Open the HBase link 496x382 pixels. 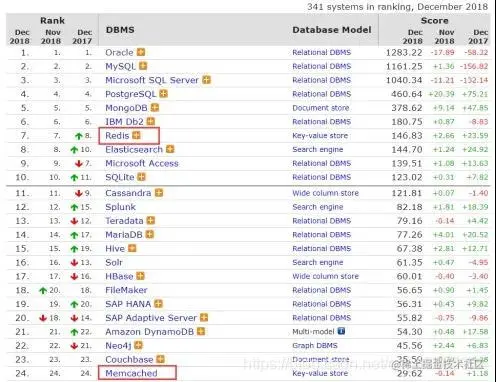(x=119, y=276)
